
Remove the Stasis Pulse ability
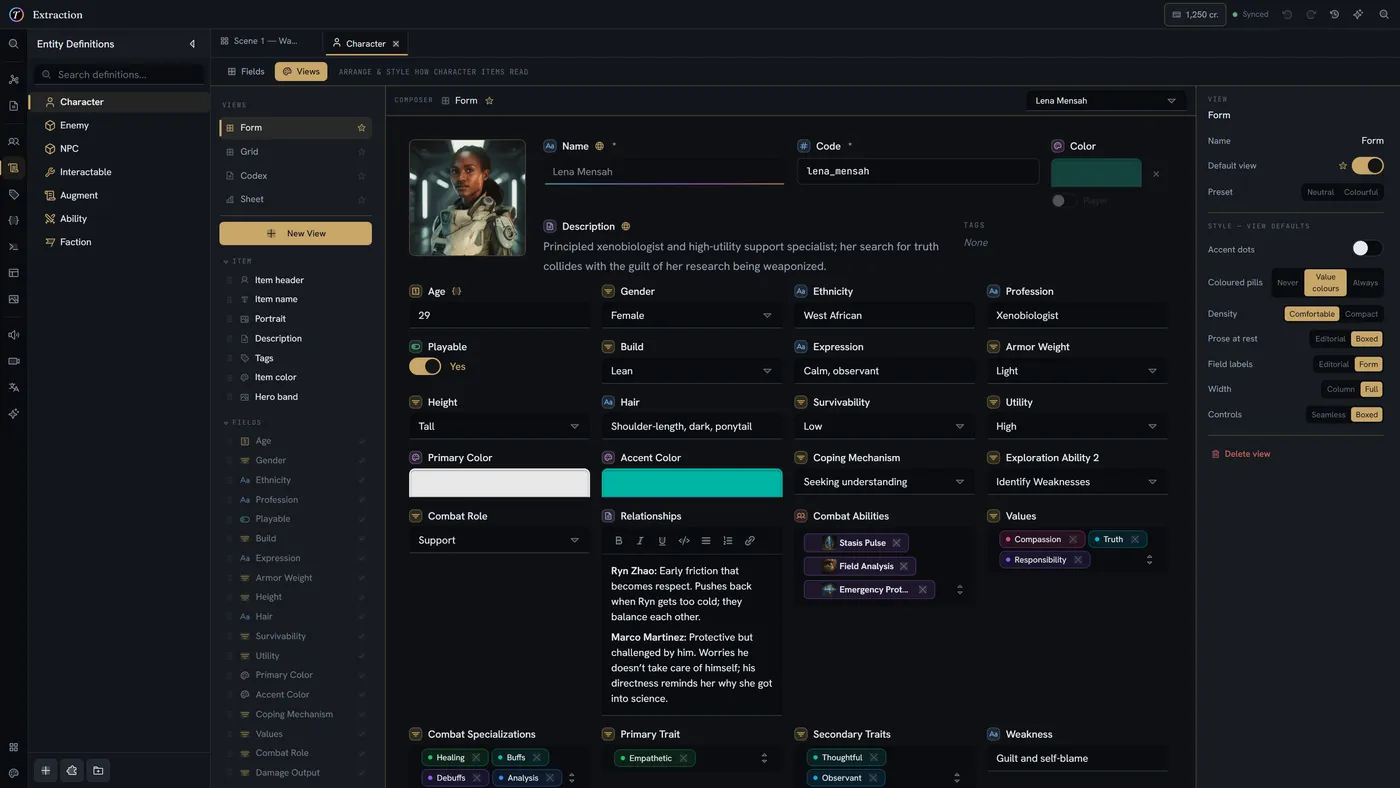coord(897,543)
